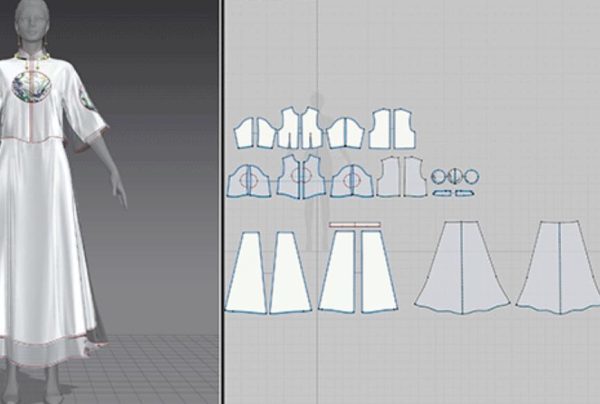The image size is (600, 404).
Task: Click the embroidered patch on the dress sleeve
Action: (x=86, y=99)
